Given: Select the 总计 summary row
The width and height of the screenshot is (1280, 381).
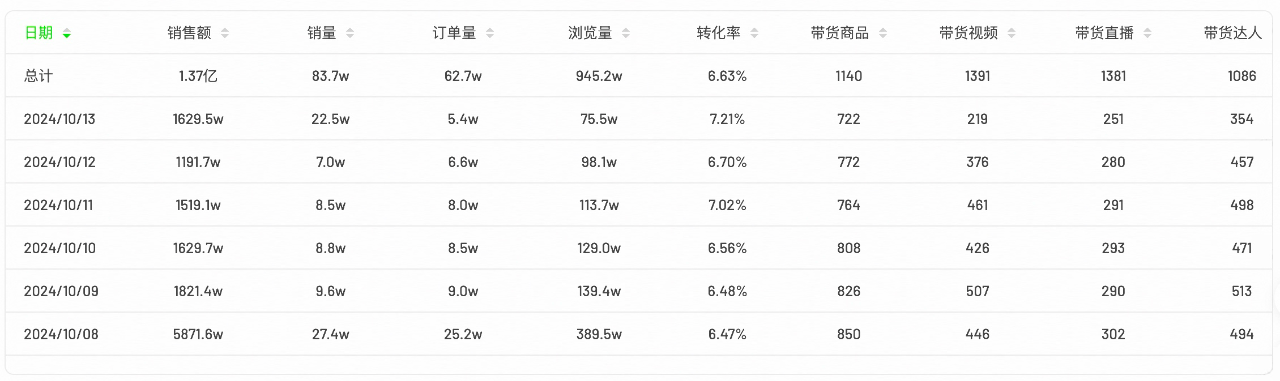Looking at the screenshot, I should tap(640, 76).
